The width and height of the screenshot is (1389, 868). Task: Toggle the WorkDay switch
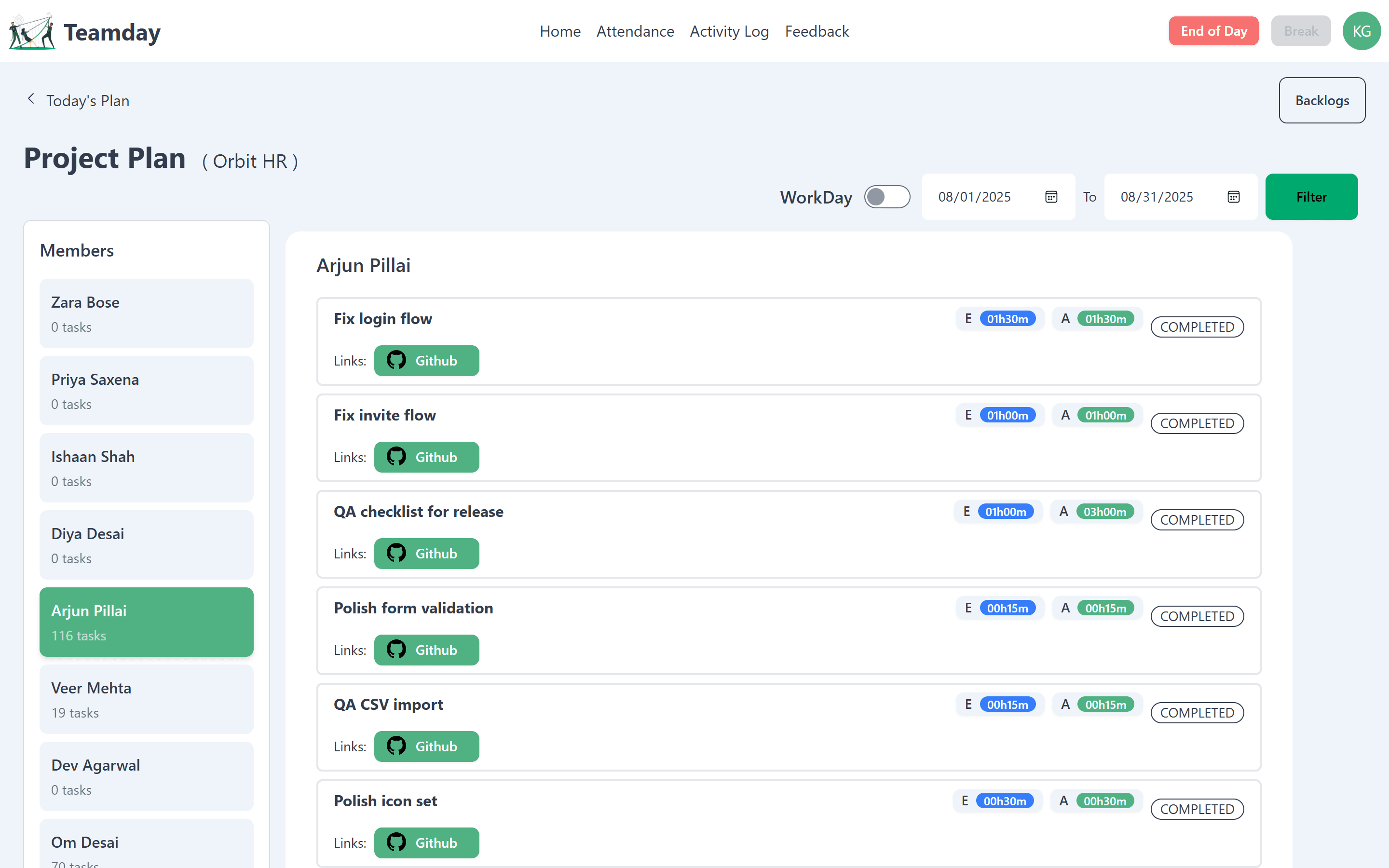coord(887,197)
